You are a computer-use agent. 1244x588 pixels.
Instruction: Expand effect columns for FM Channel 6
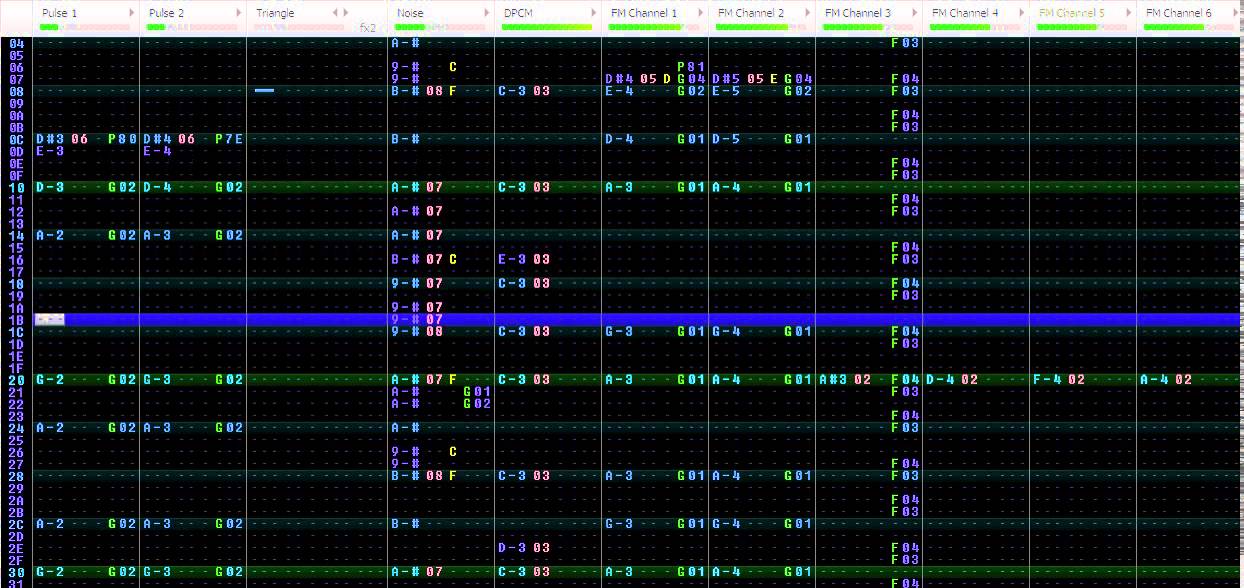[x=1237, y=13]
